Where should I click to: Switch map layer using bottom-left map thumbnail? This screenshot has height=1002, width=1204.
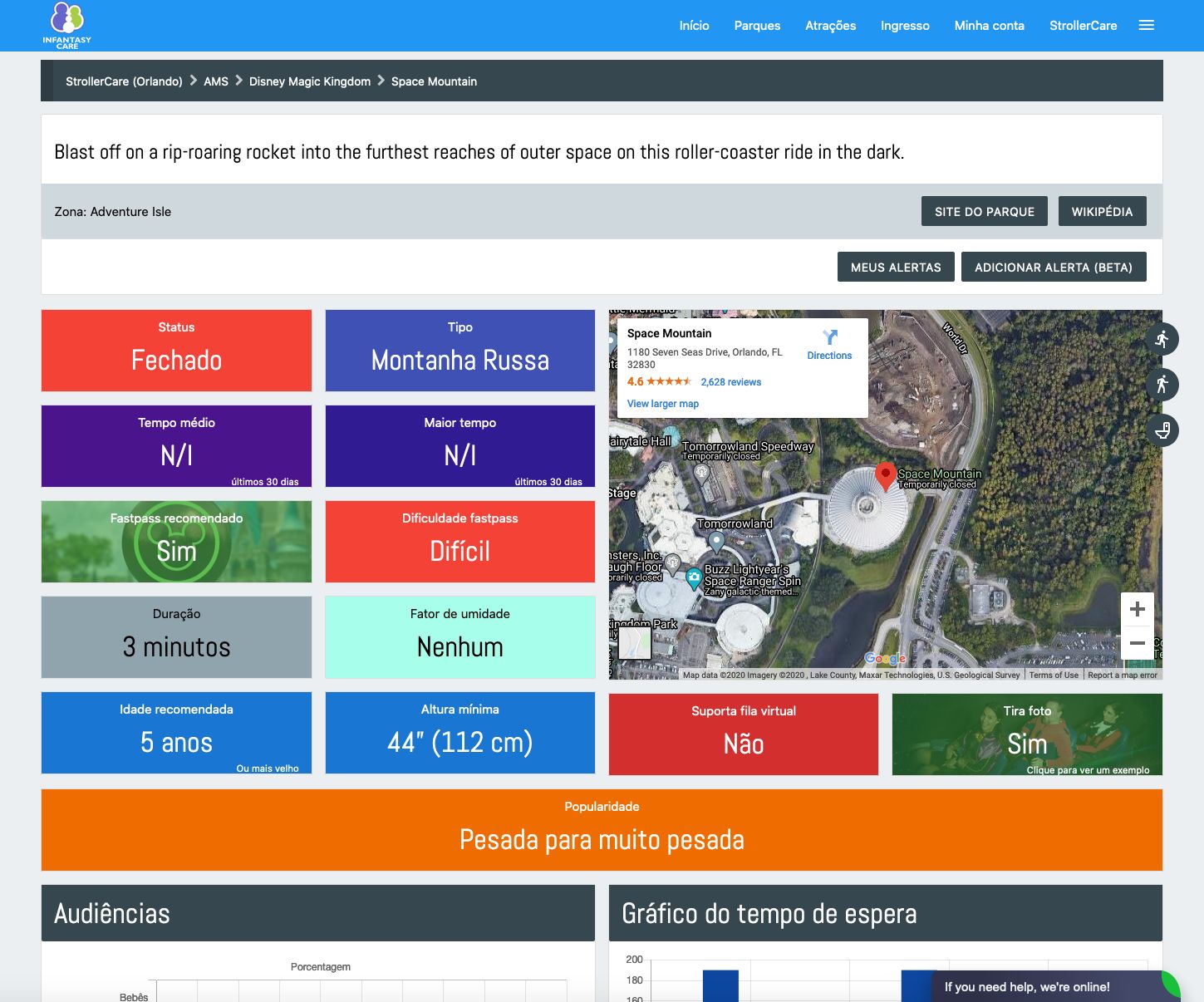635,642
